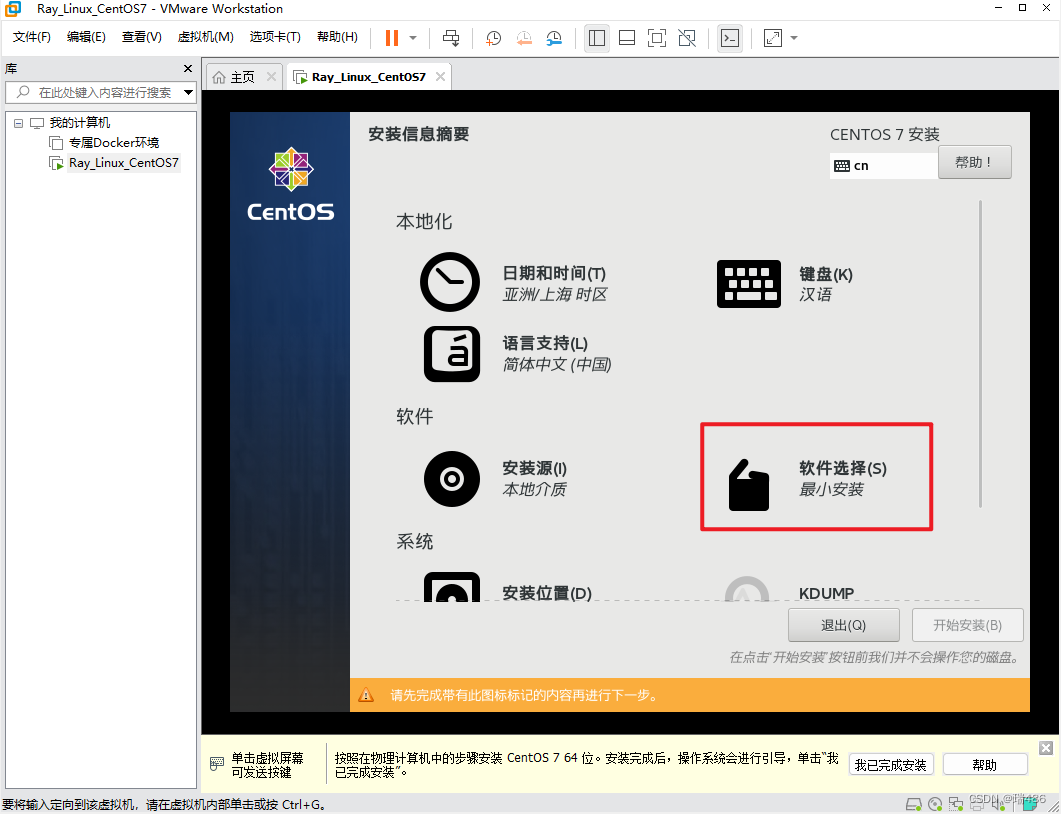
Task: Expand the suspend button dropdown arrow
Action: click(x=411, y=38)
